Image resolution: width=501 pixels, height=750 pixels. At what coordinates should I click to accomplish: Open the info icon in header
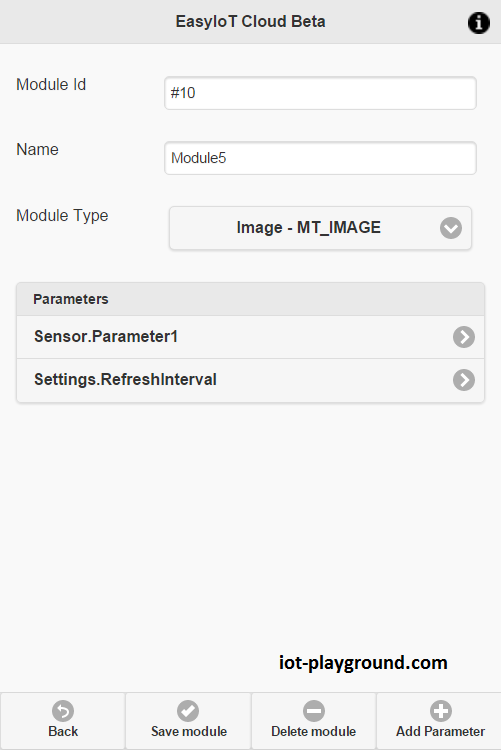pyautogui.click(x=479, y=22)
